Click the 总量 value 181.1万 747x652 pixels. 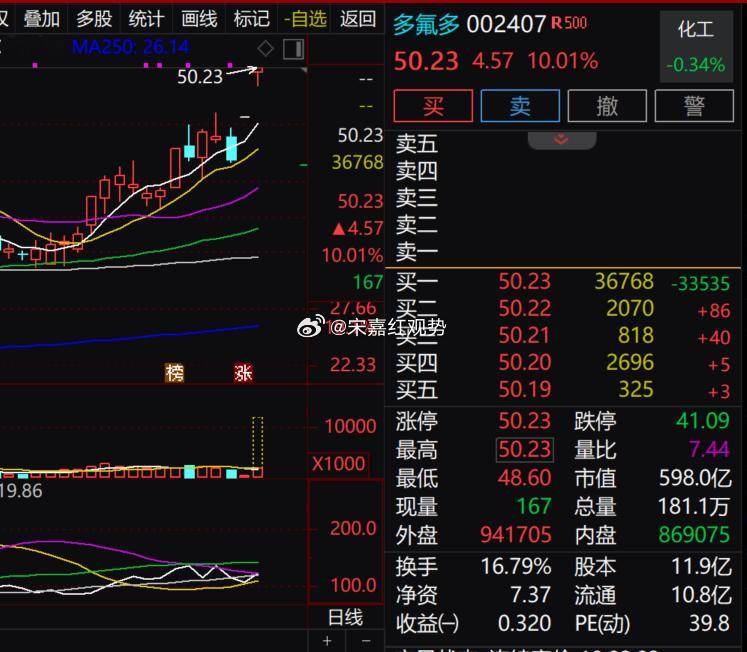pos(693,506)
